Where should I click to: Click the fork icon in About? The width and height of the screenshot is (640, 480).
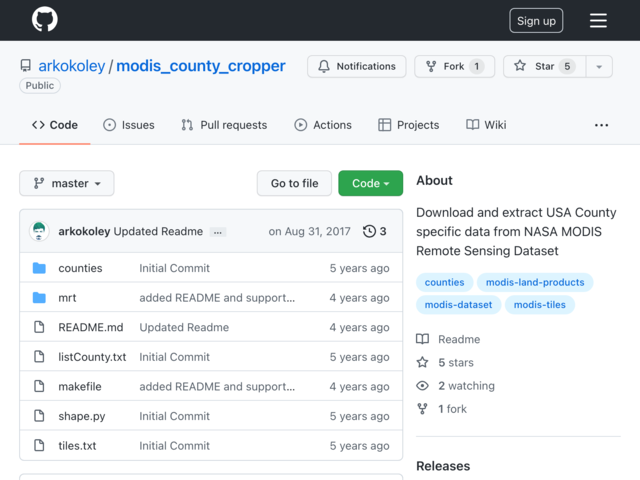[422, 409]
